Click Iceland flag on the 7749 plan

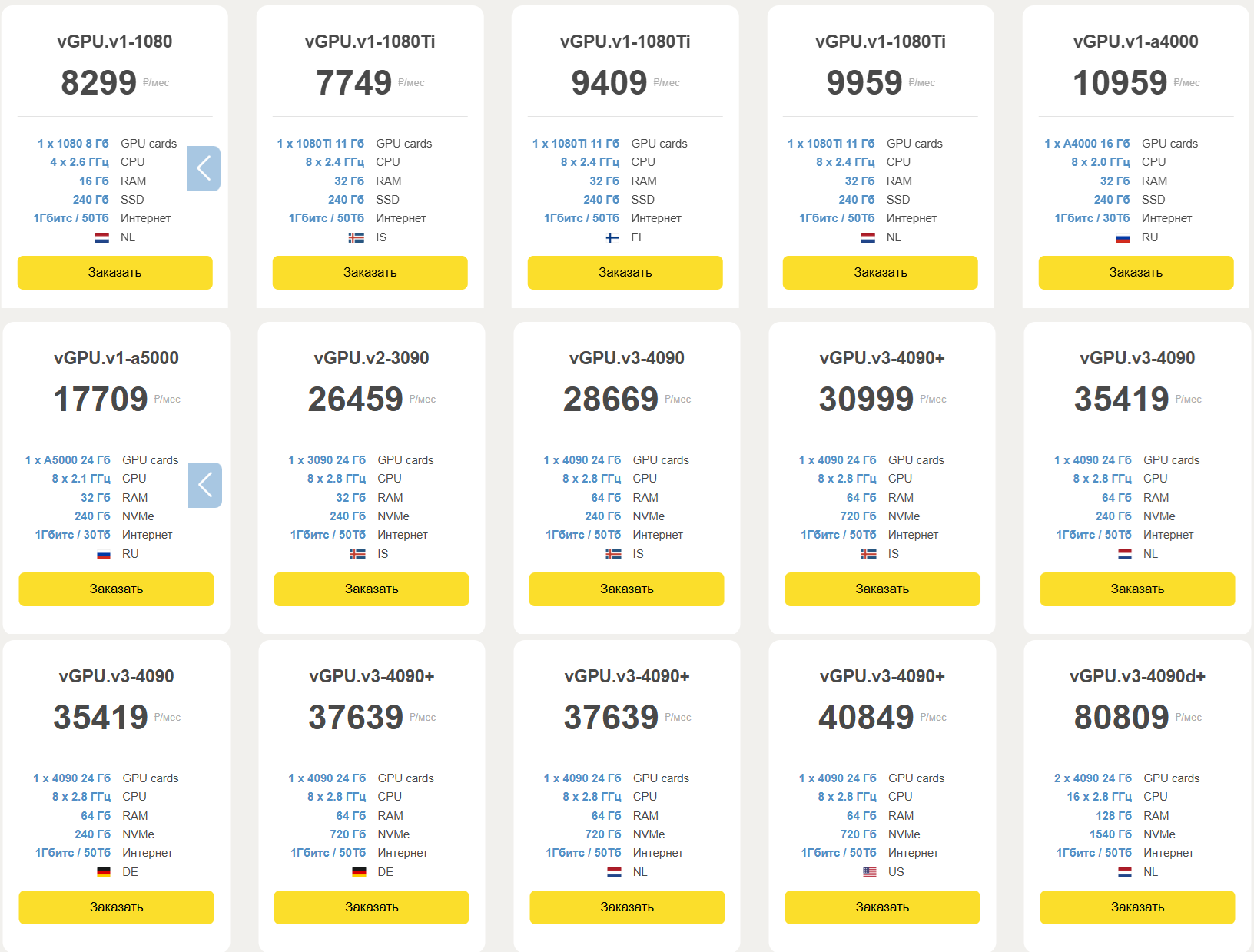point(357,237)
